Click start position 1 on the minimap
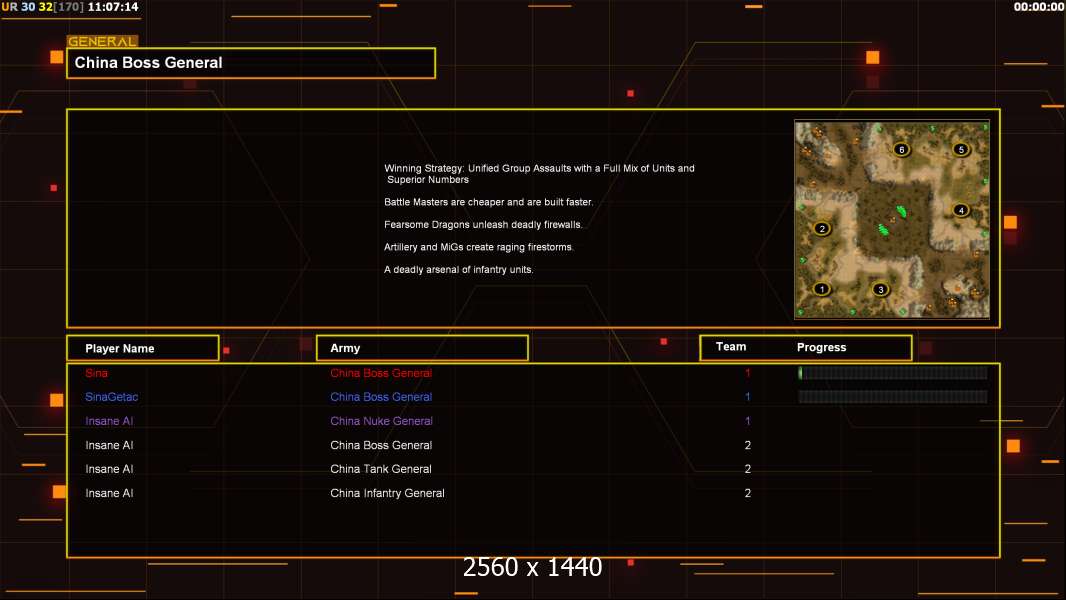 [x=822, y=289]
